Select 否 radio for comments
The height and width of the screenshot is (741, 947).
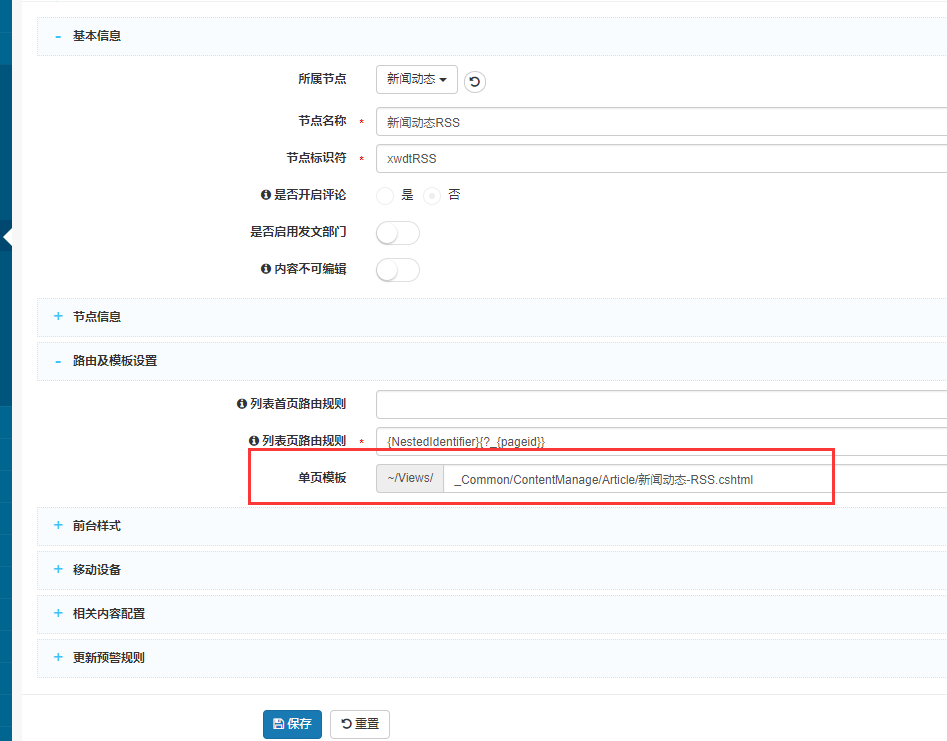click(x=432, y=196)
